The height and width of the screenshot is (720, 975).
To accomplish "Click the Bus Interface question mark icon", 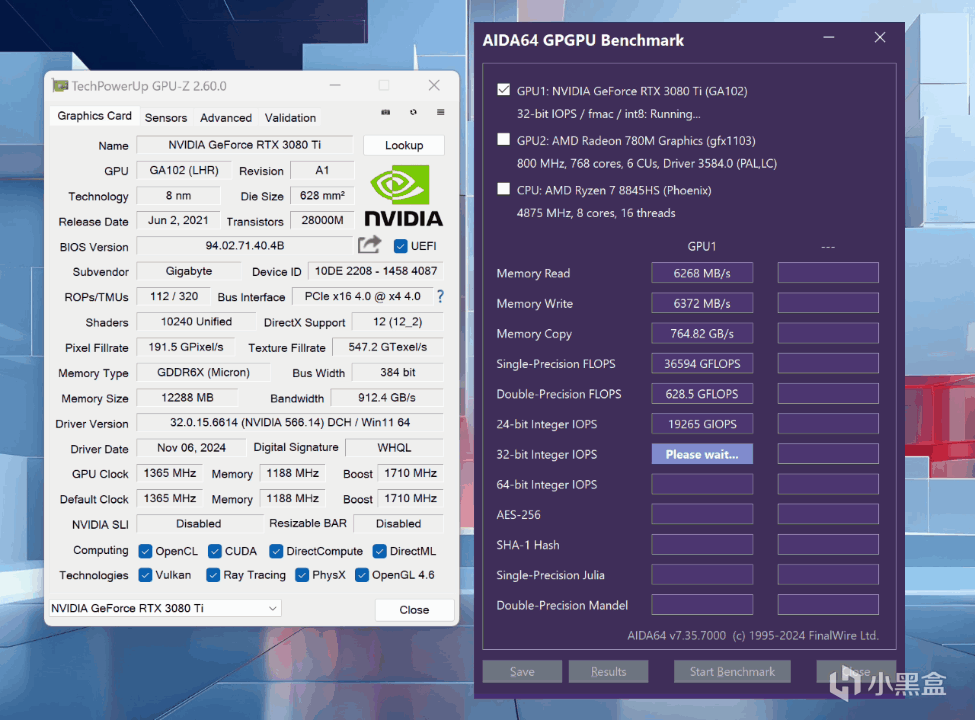I will click(440, 296).
